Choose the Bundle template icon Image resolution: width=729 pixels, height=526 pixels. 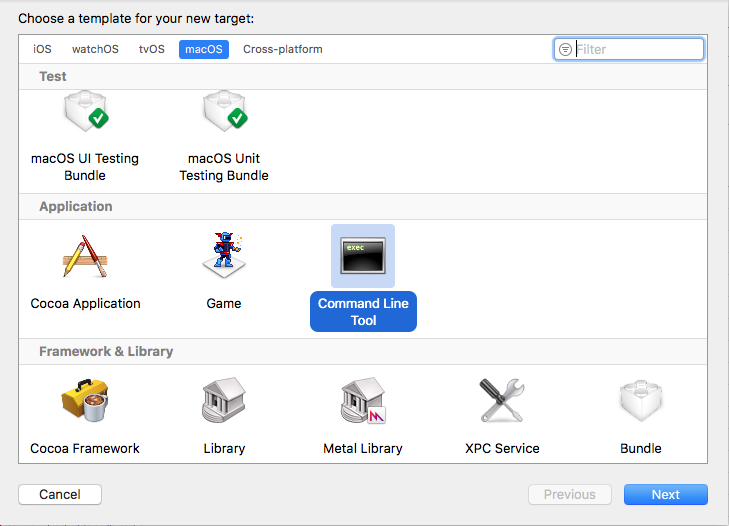pos(641,401)
